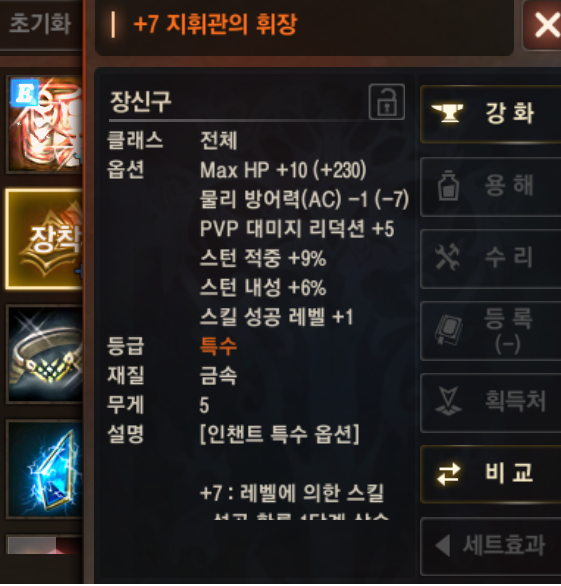Expand the 세트효과 set effect panel
Screen dimensions: 561x586
pos(490,546)
